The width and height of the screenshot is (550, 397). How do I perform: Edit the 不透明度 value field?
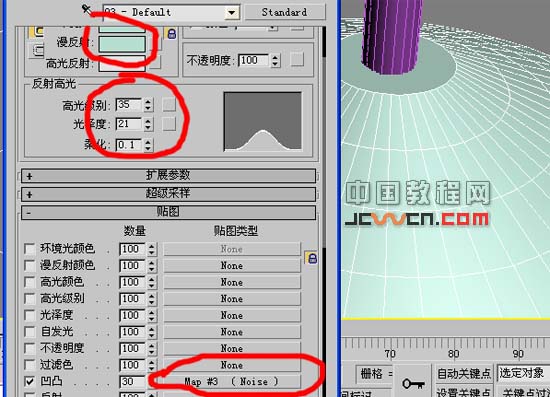[254, 60]
